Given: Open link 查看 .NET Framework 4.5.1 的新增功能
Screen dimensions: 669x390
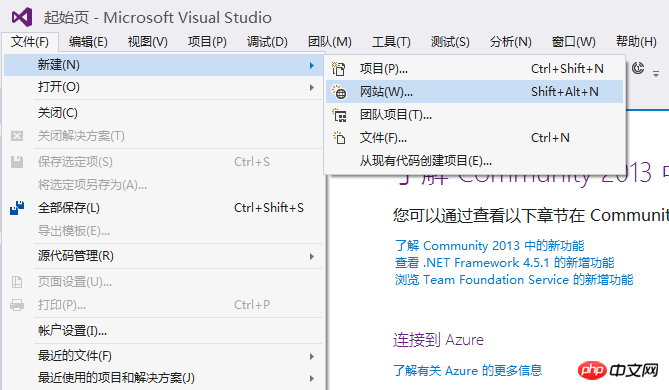Looking at the screenshot, I should (x=504, y=262).
